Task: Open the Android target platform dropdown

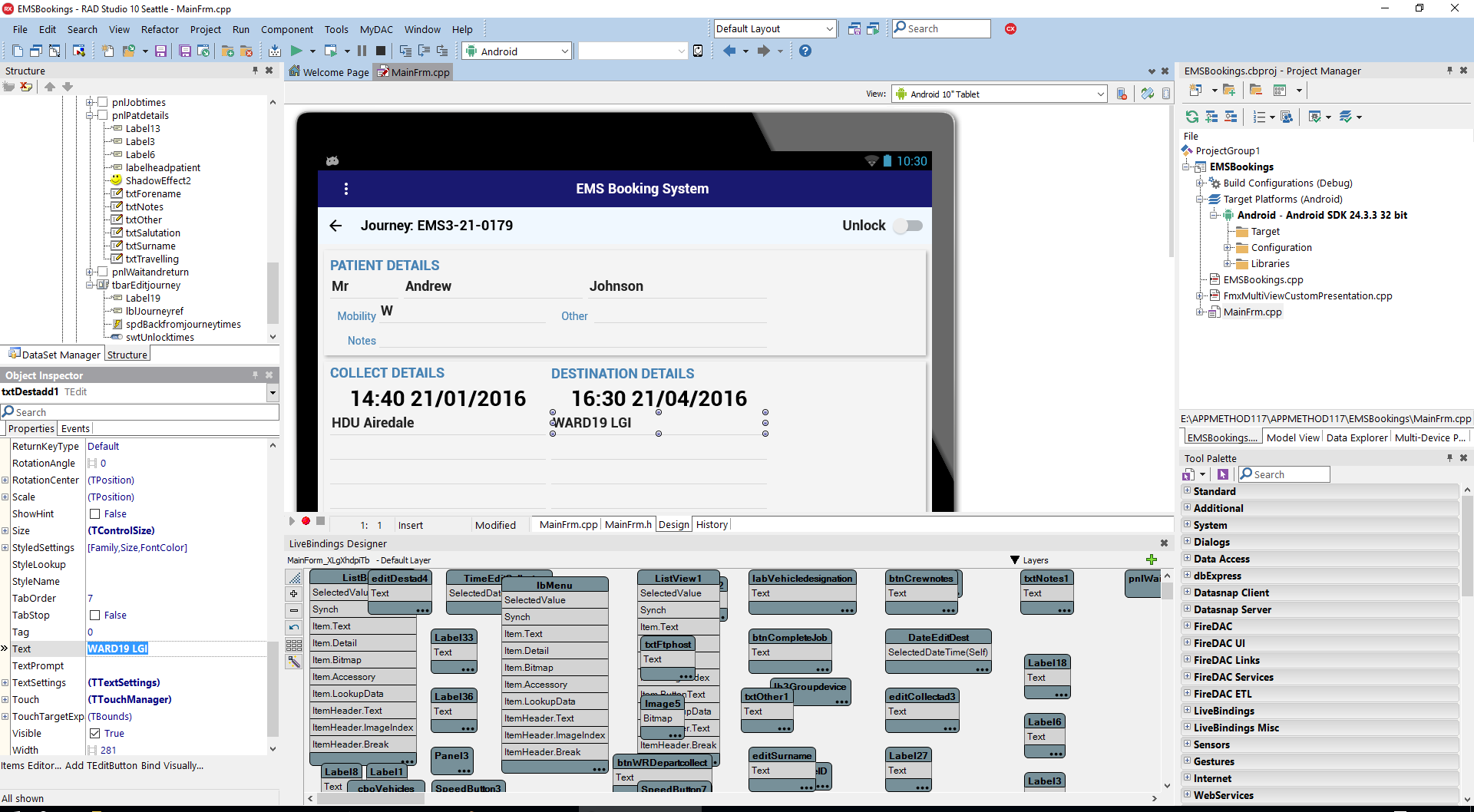Action: click(564, 51)
